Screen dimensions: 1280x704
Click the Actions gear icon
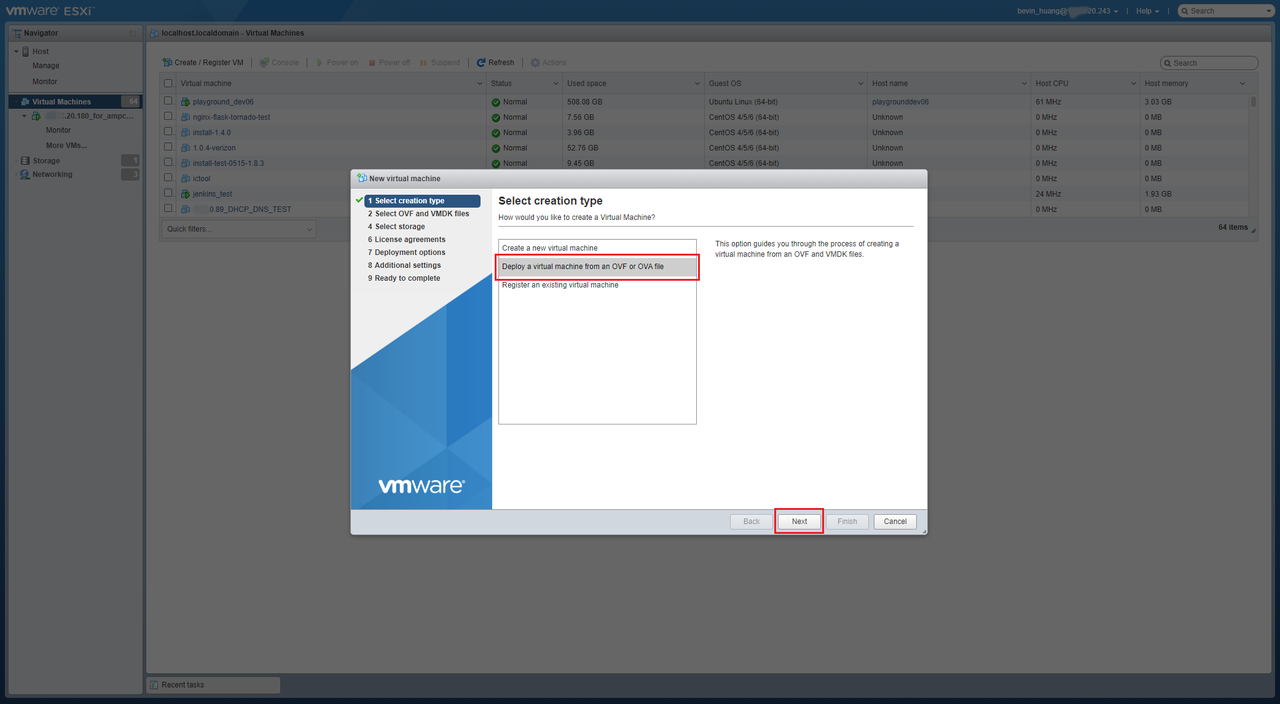tap(535, 62)
